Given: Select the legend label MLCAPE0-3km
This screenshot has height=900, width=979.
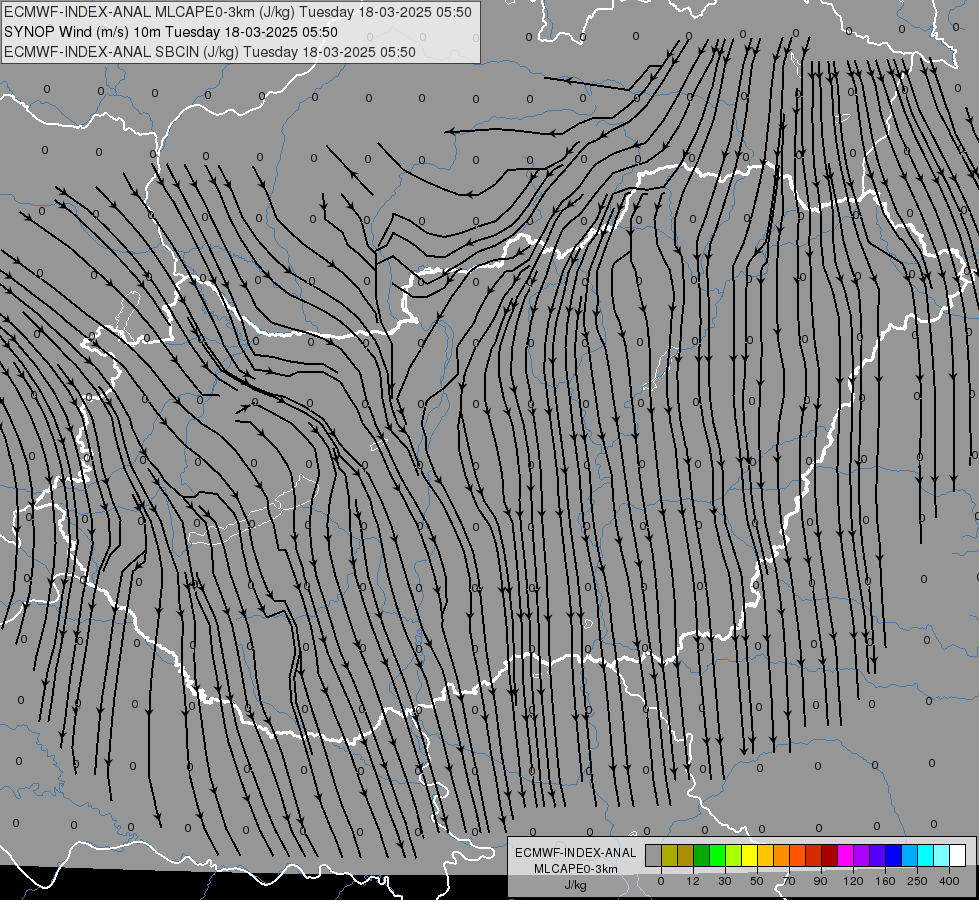Looking at the screenshot, I should [x=575, y=869].
